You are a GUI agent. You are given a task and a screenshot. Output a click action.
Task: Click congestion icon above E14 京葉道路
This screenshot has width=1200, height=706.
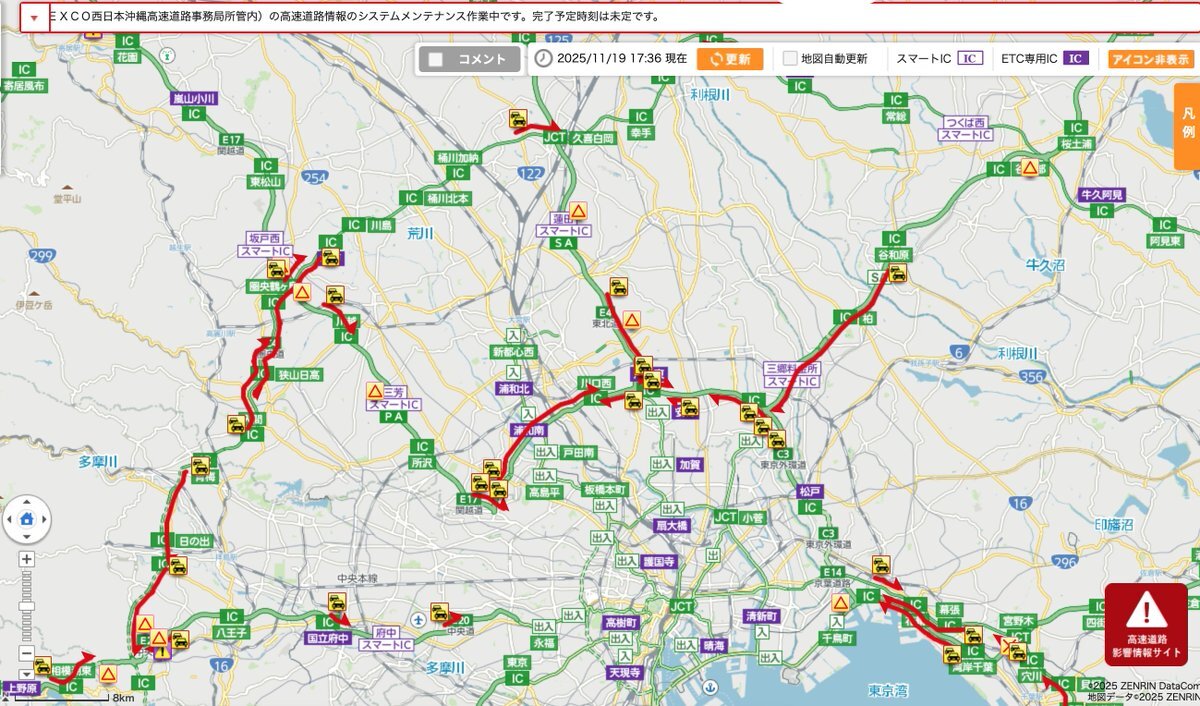880,565
